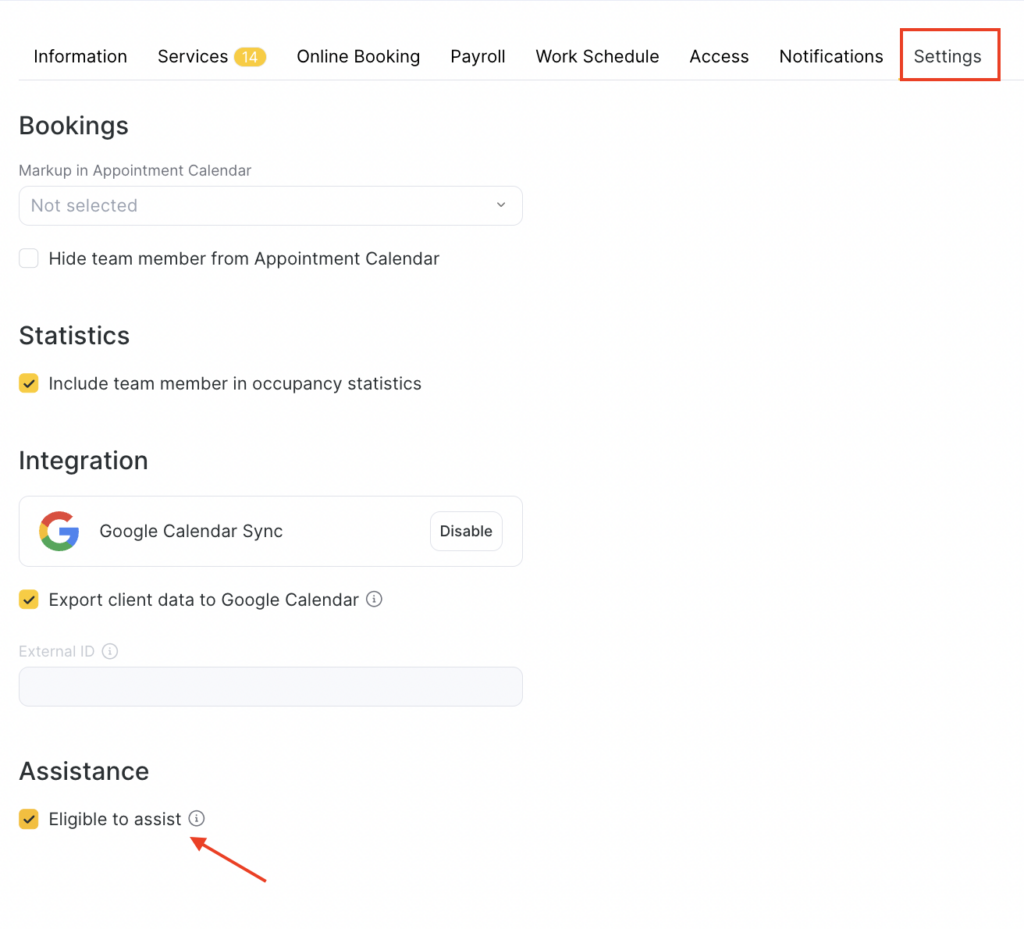Switch to the Information tab
This screenshot has width=1024, height=929.
pos(80,57)
